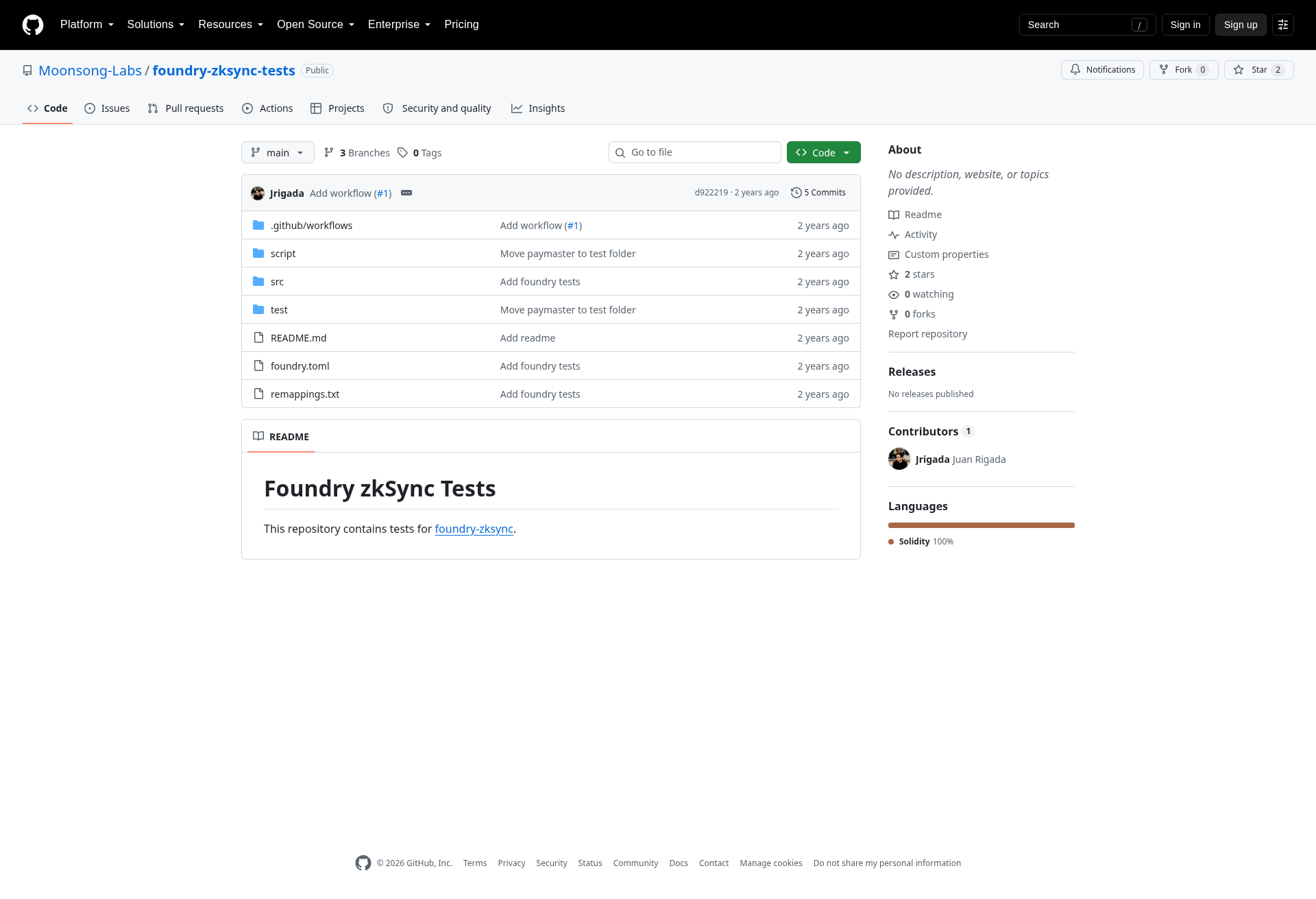Open the main branch selector
This screenshot has height=899, width=1316.
coord(278,152)
